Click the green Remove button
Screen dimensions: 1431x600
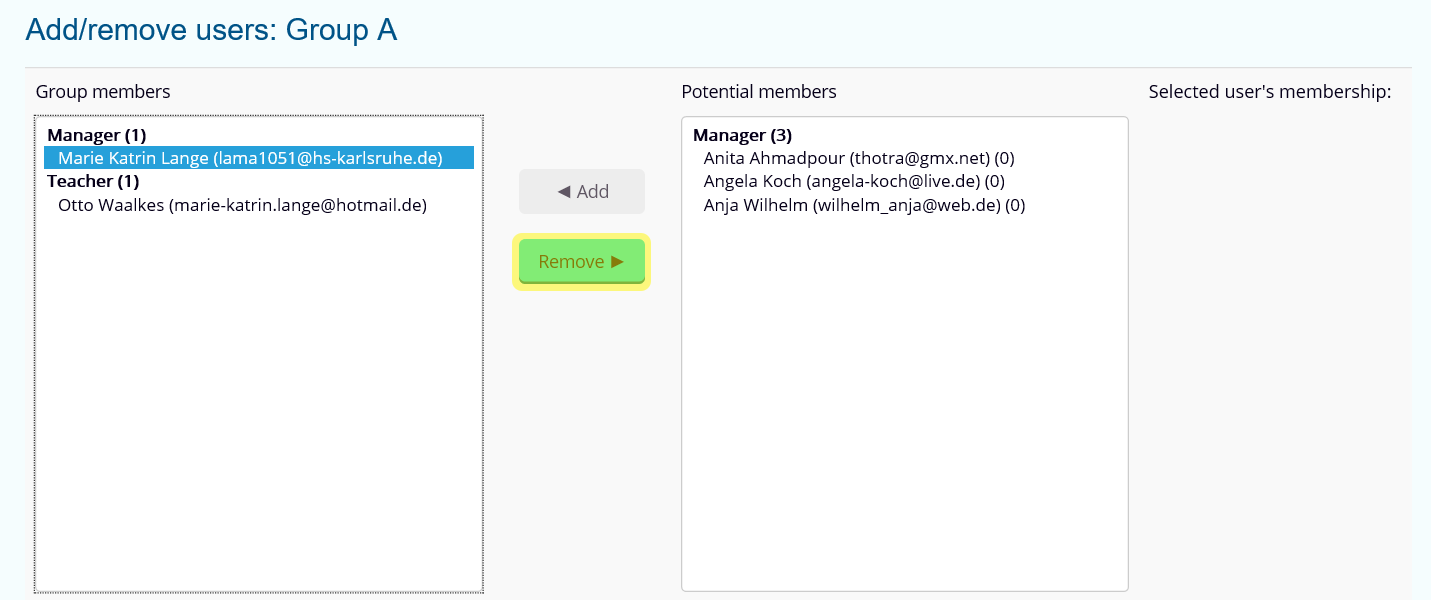click(x=582, y=262)
